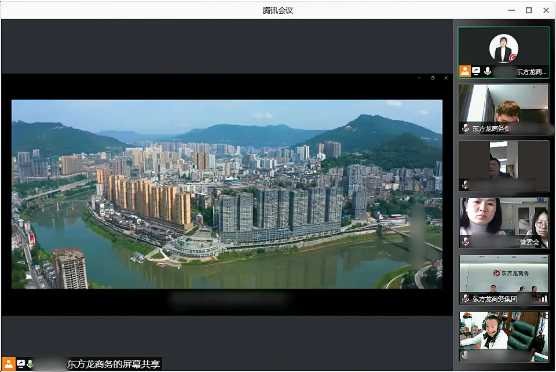Maximize the 腾讯会议 window

[x=529, y=10]
